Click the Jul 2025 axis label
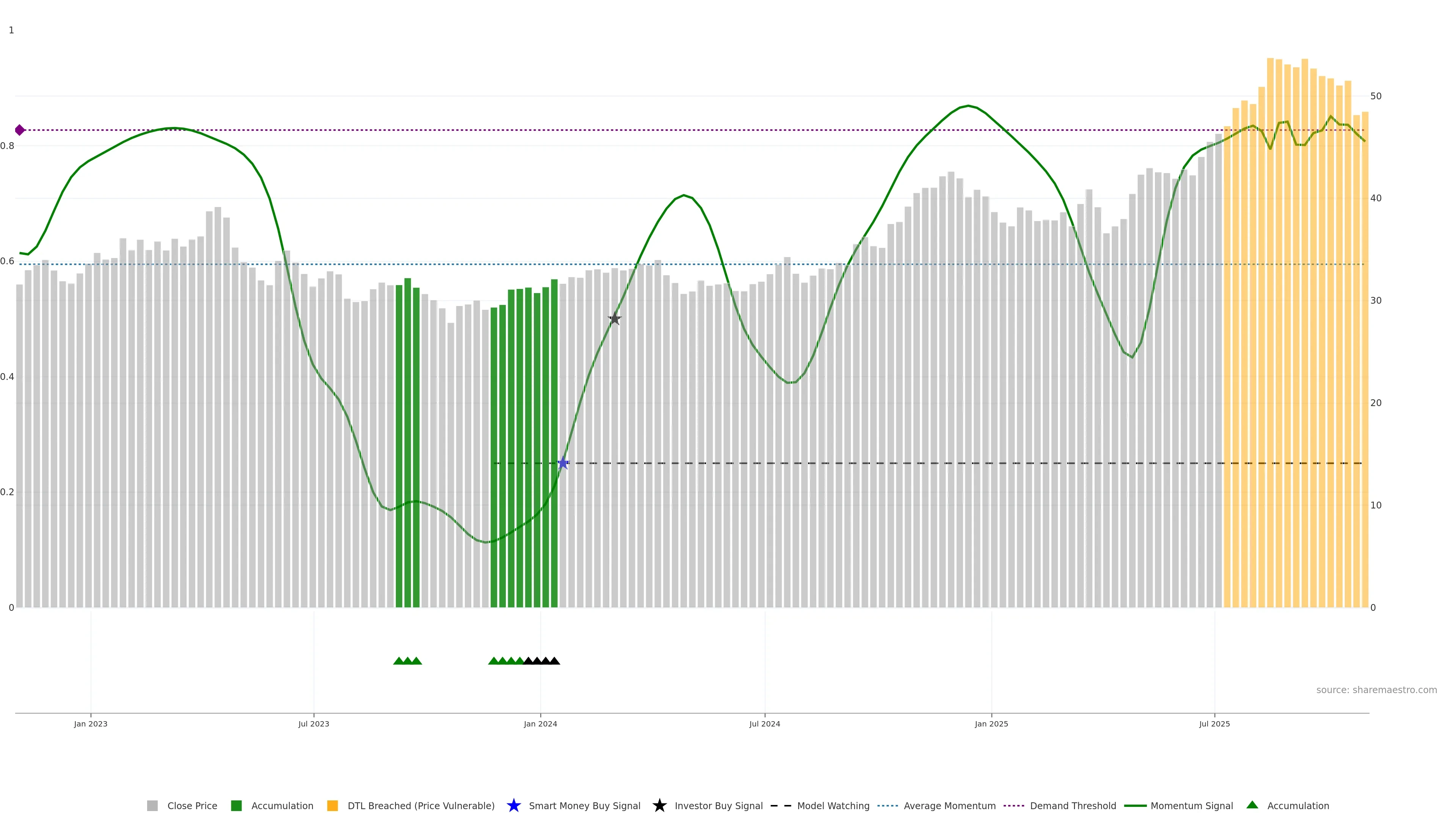Screen dimensions: 1456x819 coord(1214,723)
